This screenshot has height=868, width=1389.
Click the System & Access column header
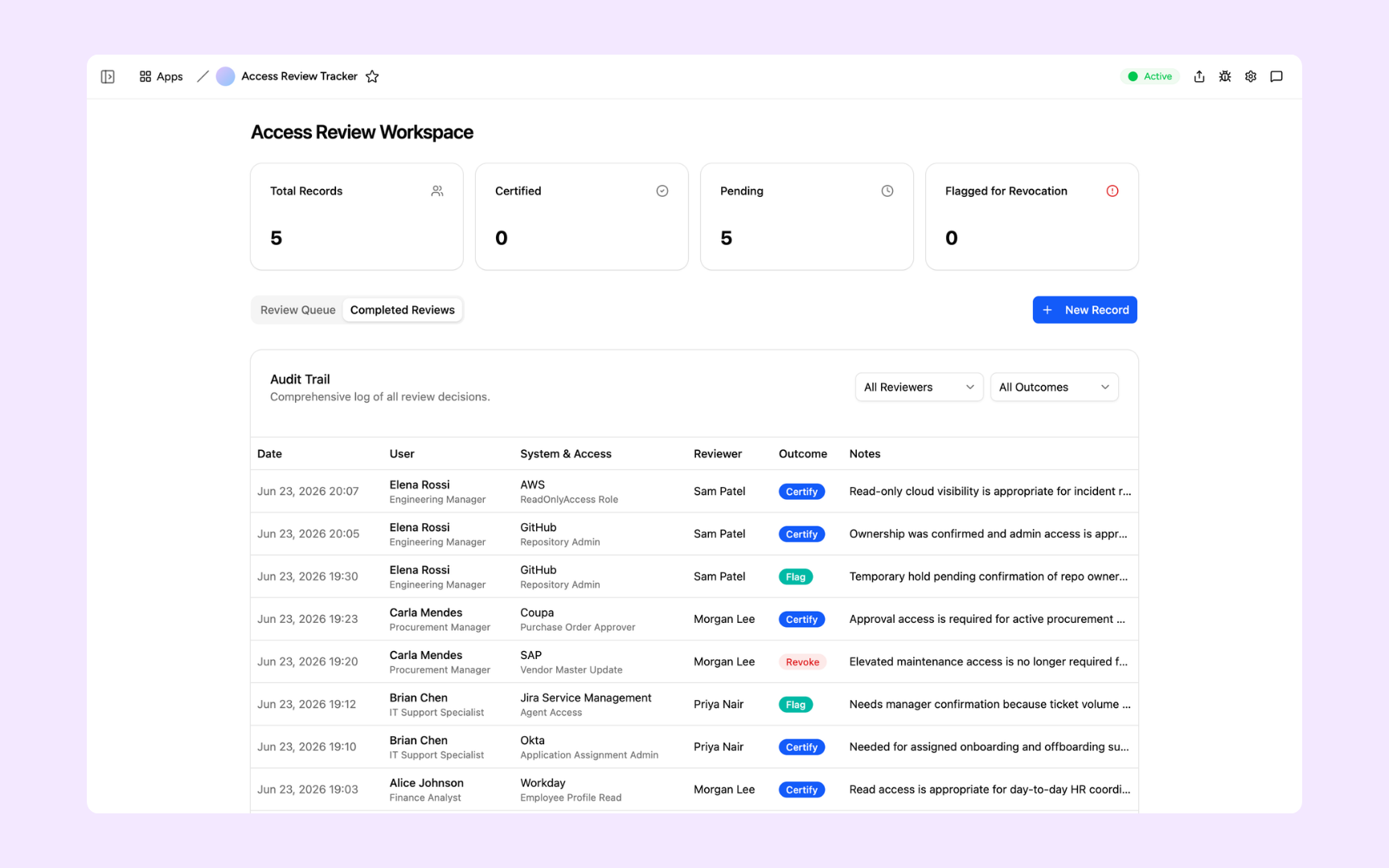566,454
